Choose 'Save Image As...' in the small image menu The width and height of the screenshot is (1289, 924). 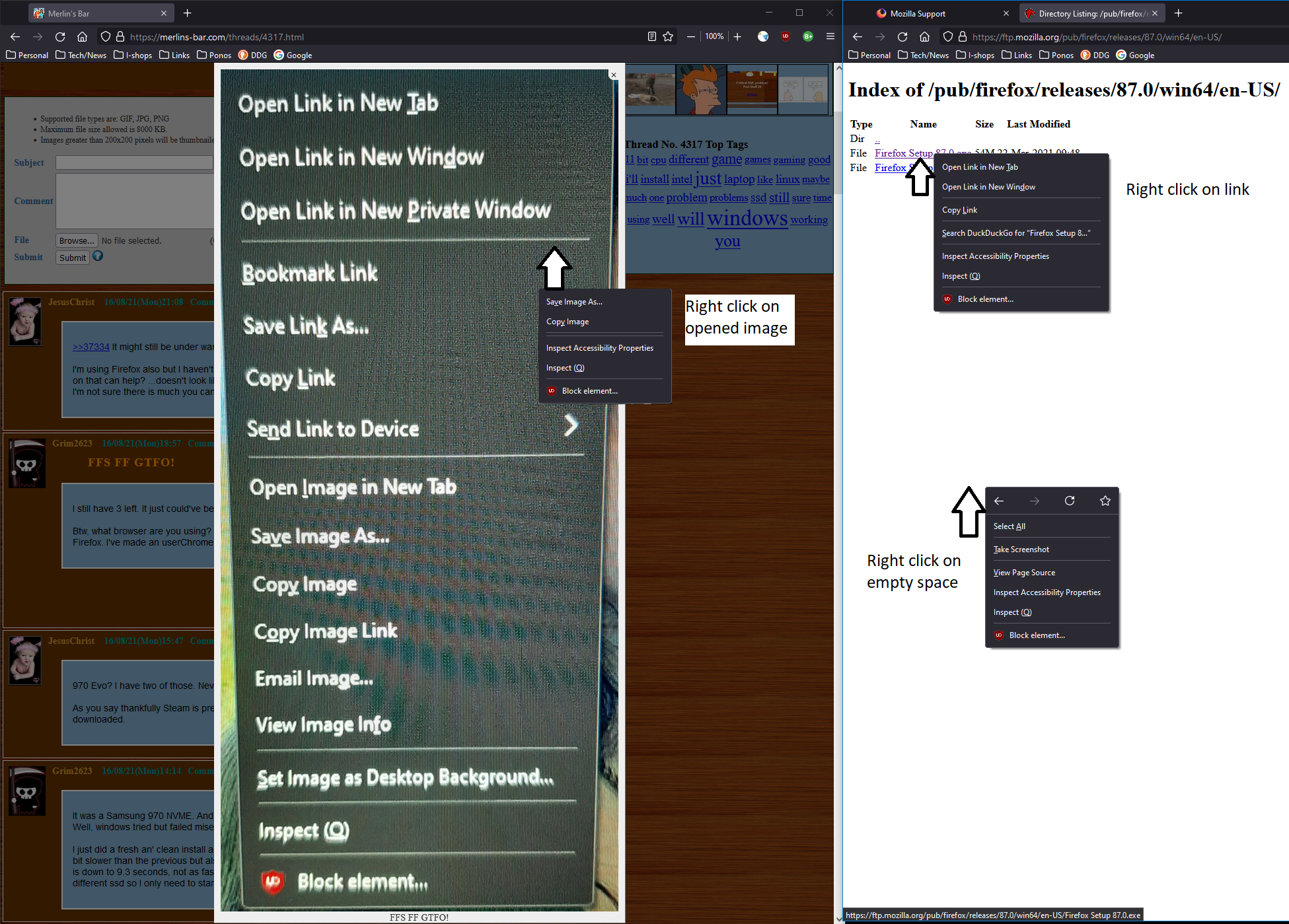point(605,302)
